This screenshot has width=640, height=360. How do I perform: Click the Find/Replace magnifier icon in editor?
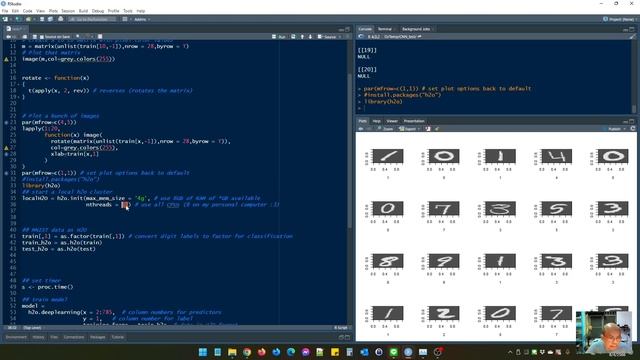pyautogui.click(x=78, y=37)
